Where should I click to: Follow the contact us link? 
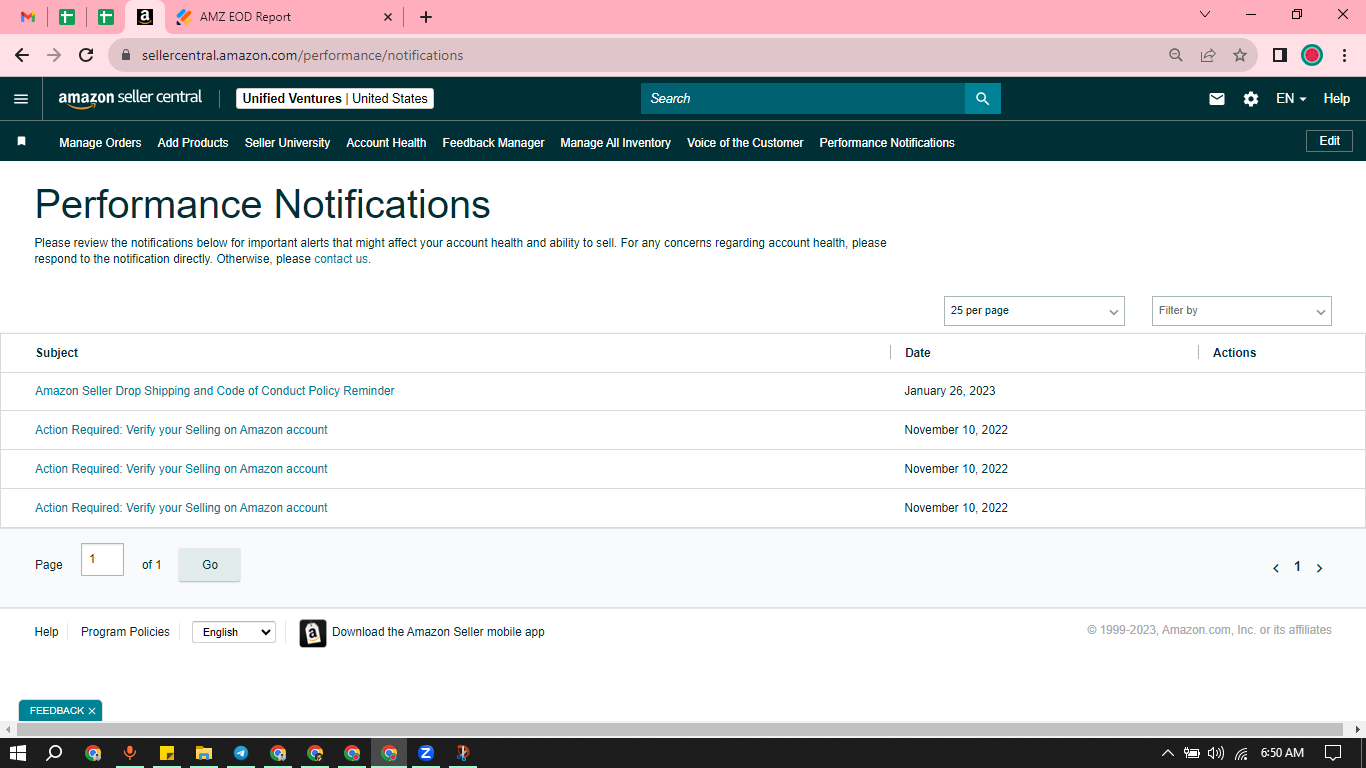pyautogui.click(x=341, y=259)
